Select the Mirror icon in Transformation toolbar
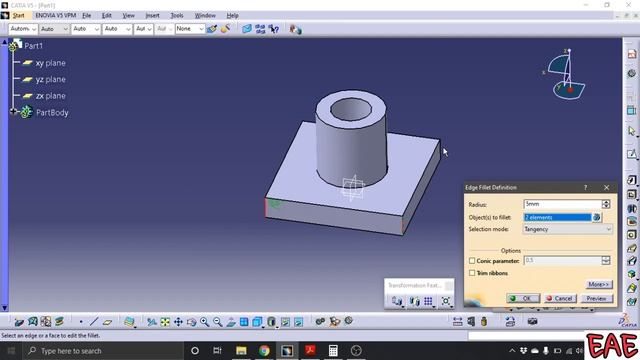Screen dimensions: 640x360 [414, 301]
